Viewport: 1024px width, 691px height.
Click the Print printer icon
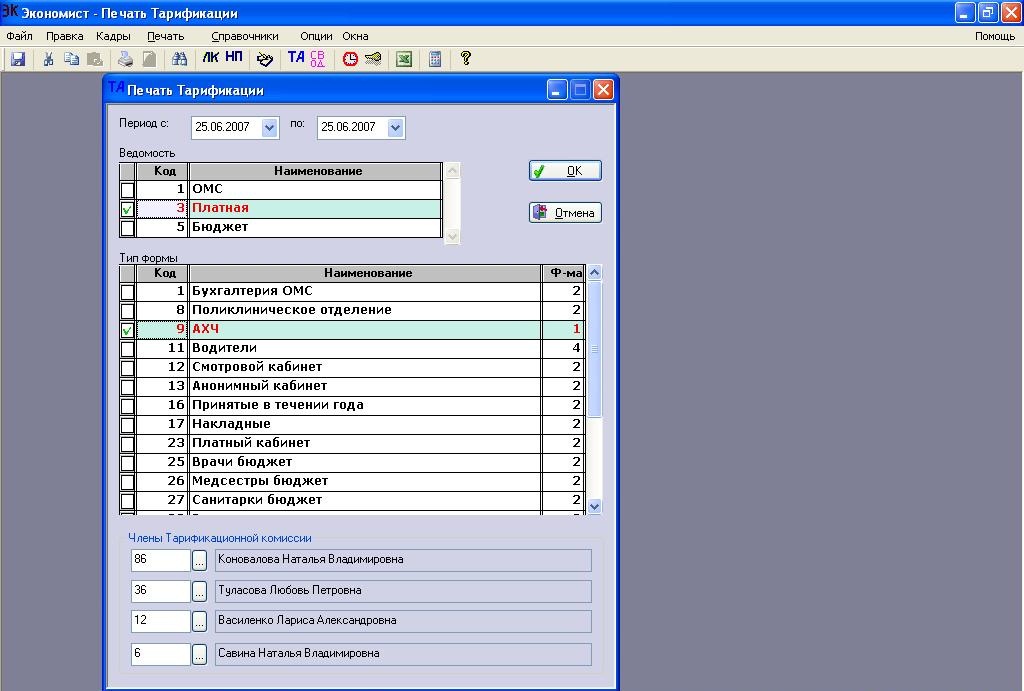click(125, 59)
